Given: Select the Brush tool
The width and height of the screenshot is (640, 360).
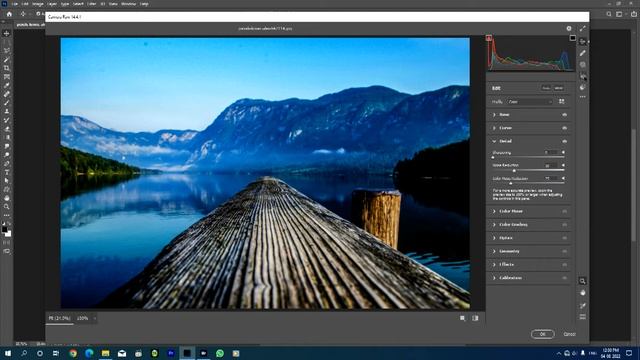Looking at the screenshot, I should 7,102.
